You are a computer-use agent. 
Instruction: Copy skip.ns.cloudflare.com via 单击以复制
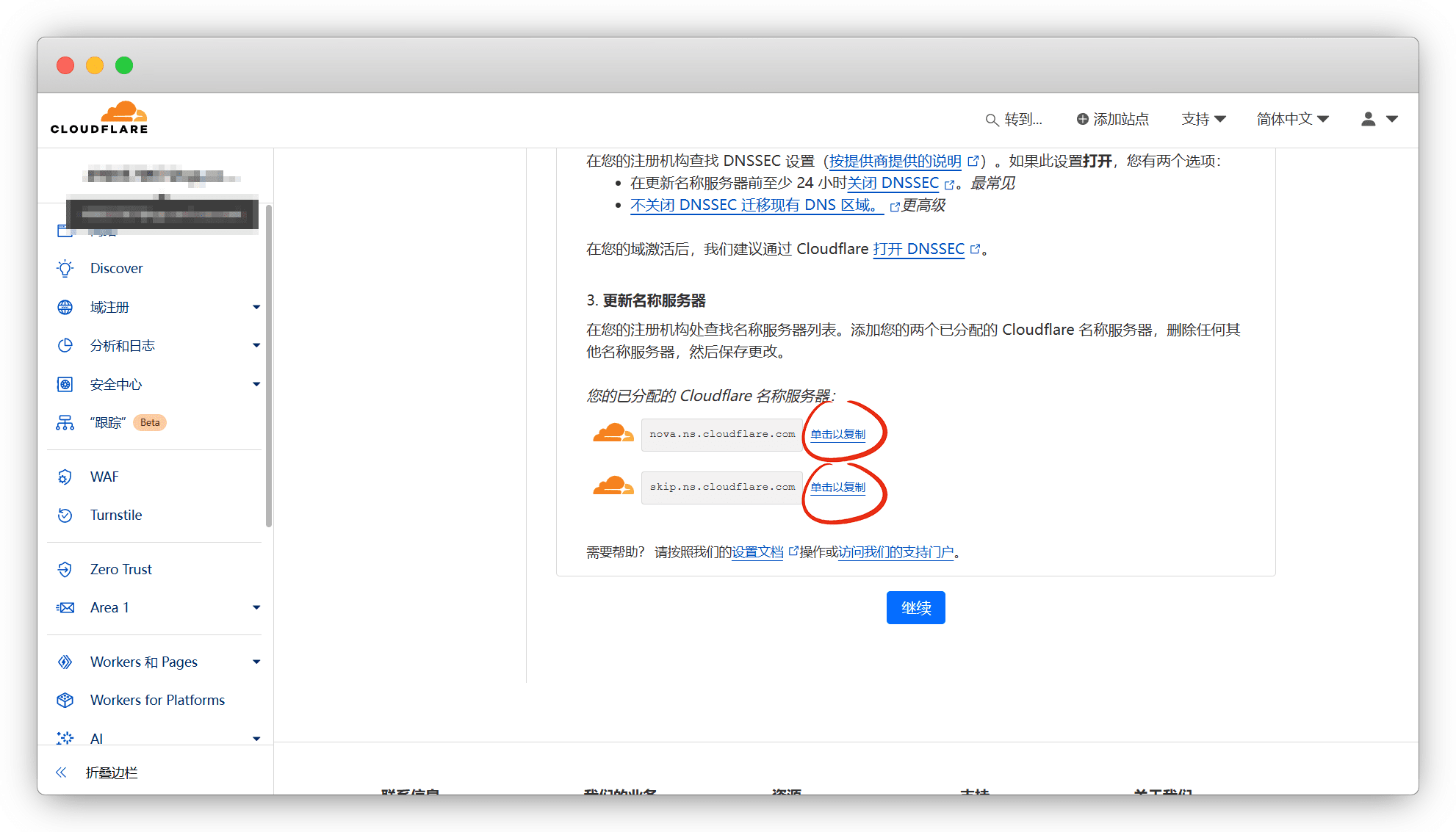(837, 487)
